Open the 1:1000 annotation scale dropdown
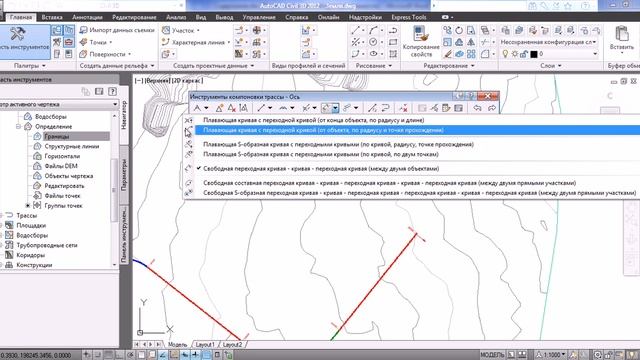Screen dimensions: 640x360 552,355
